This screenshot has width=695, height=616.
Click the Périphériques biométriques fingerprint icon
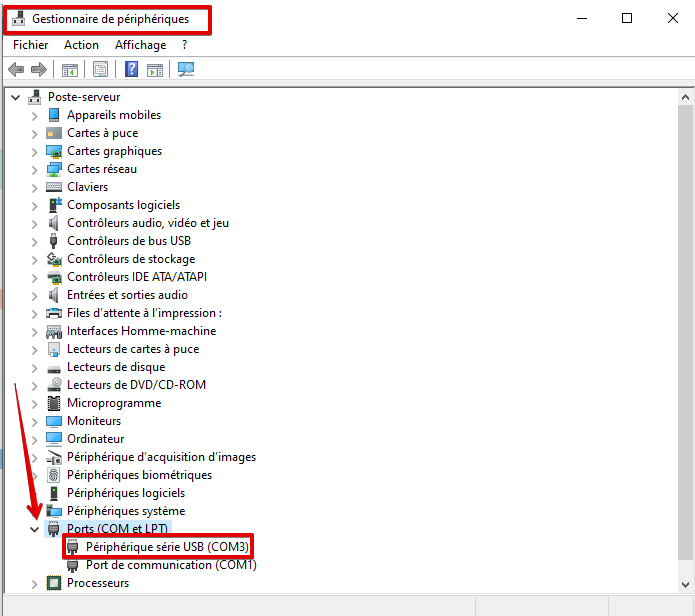click(x=54, y=475)
